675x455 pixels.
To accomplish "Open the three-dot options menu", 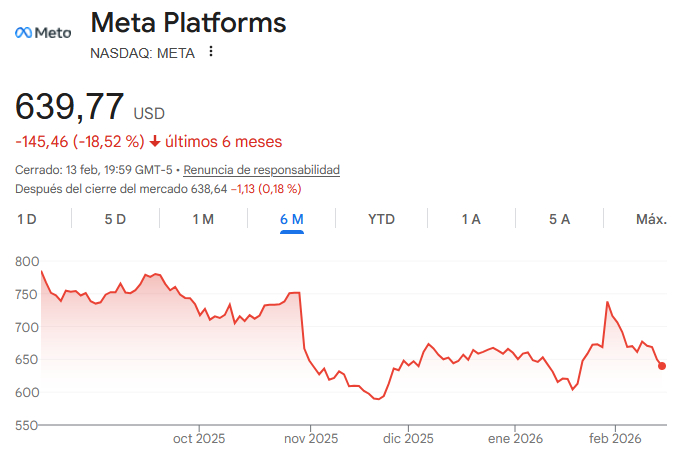I will [x=210, y=52].
